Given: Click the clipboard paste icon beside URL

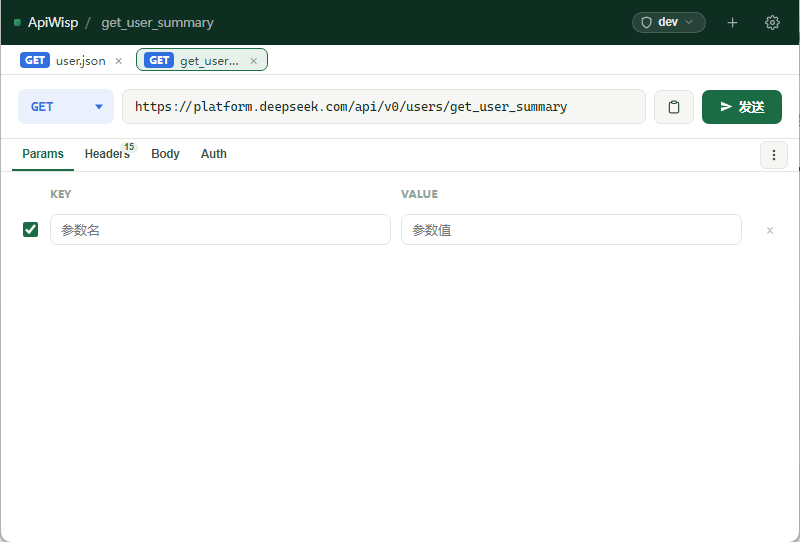Looking at the screenshot, I should pyautogui.click(x=673, y=107).
